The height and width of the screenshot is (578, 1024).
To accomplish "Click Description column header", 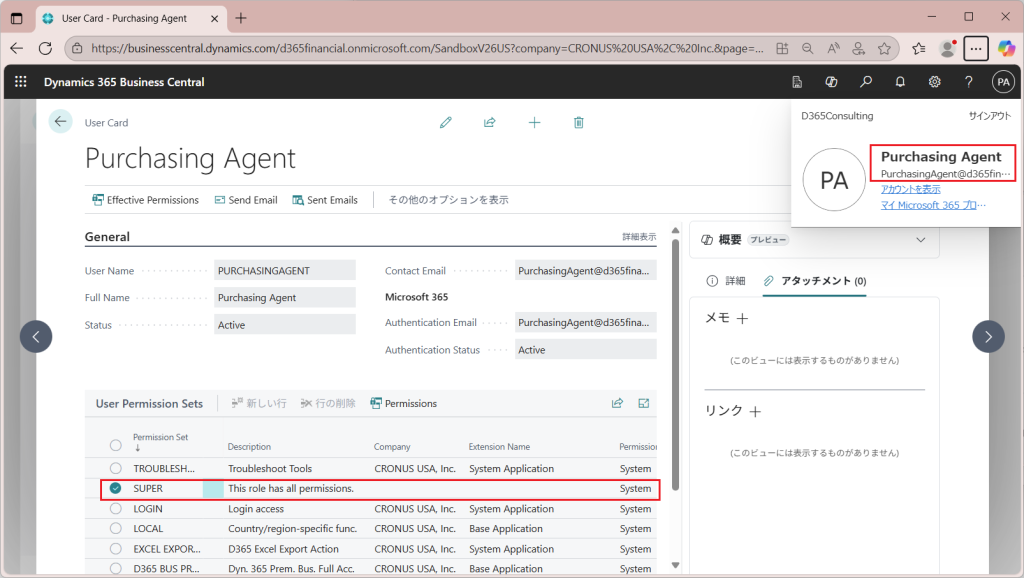I will click(x=249, y=447).
